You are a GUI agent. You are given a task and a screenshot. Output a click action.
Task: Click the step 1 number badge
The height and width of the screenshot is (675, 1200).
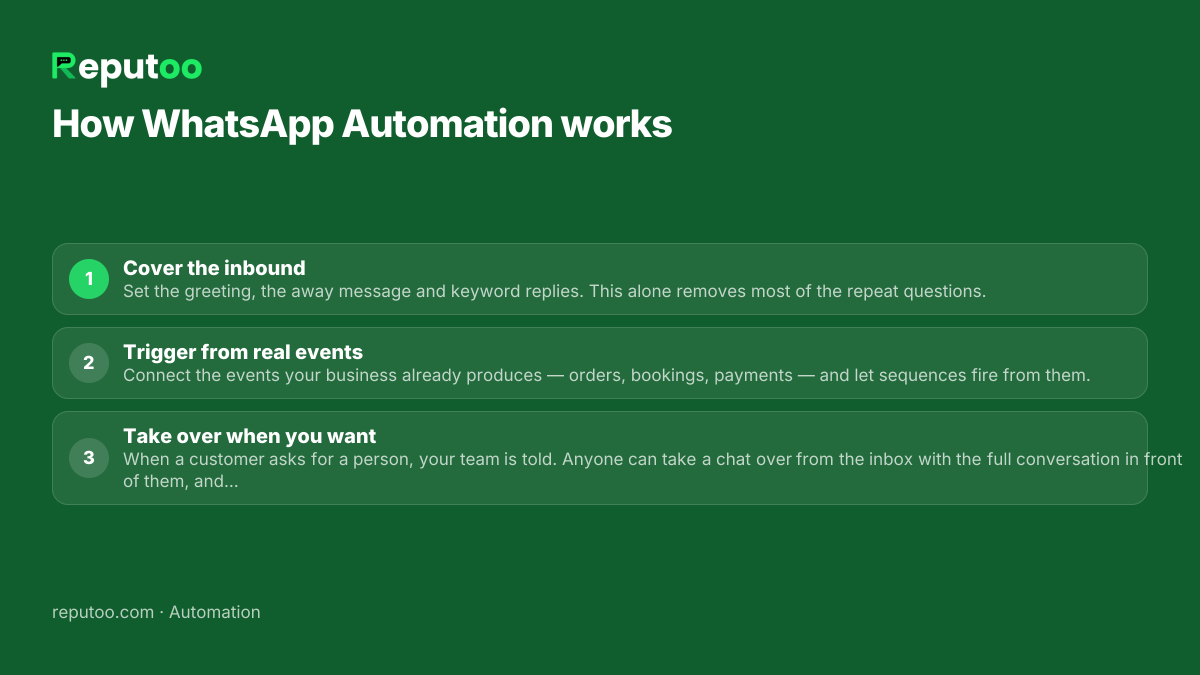point(89,279)
